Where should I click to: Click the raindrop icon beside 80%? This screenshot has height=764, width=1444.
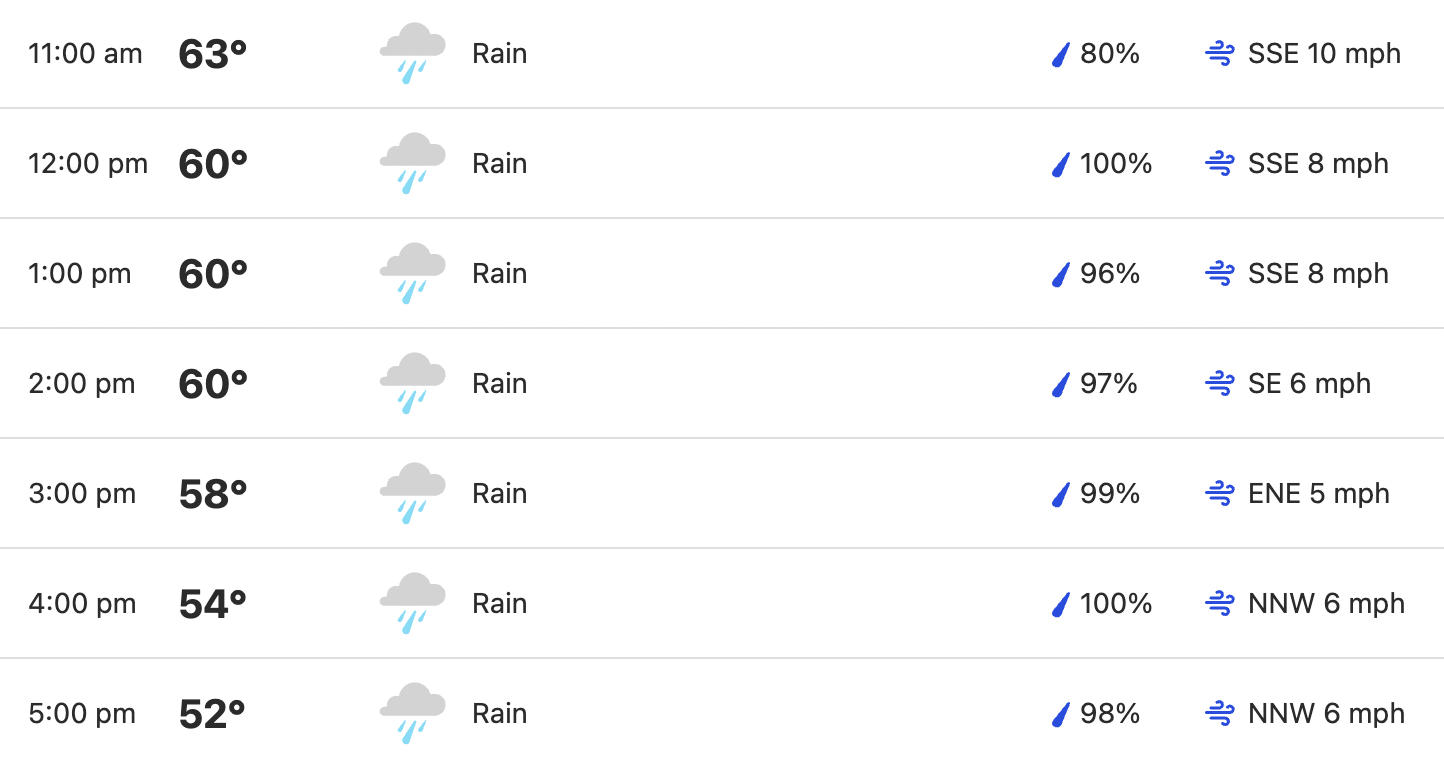[1061, 54]
